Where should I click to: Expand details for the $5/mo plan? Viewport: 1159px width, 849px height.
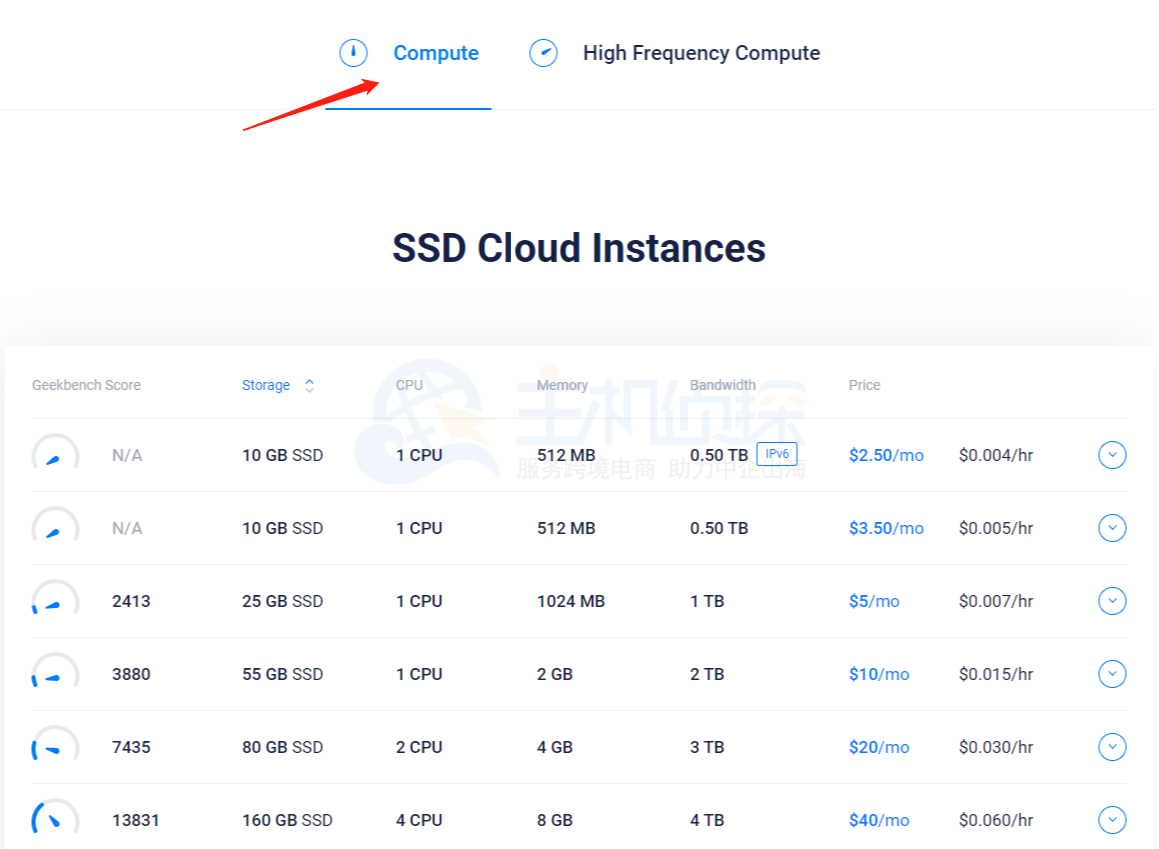point(1112,601)
